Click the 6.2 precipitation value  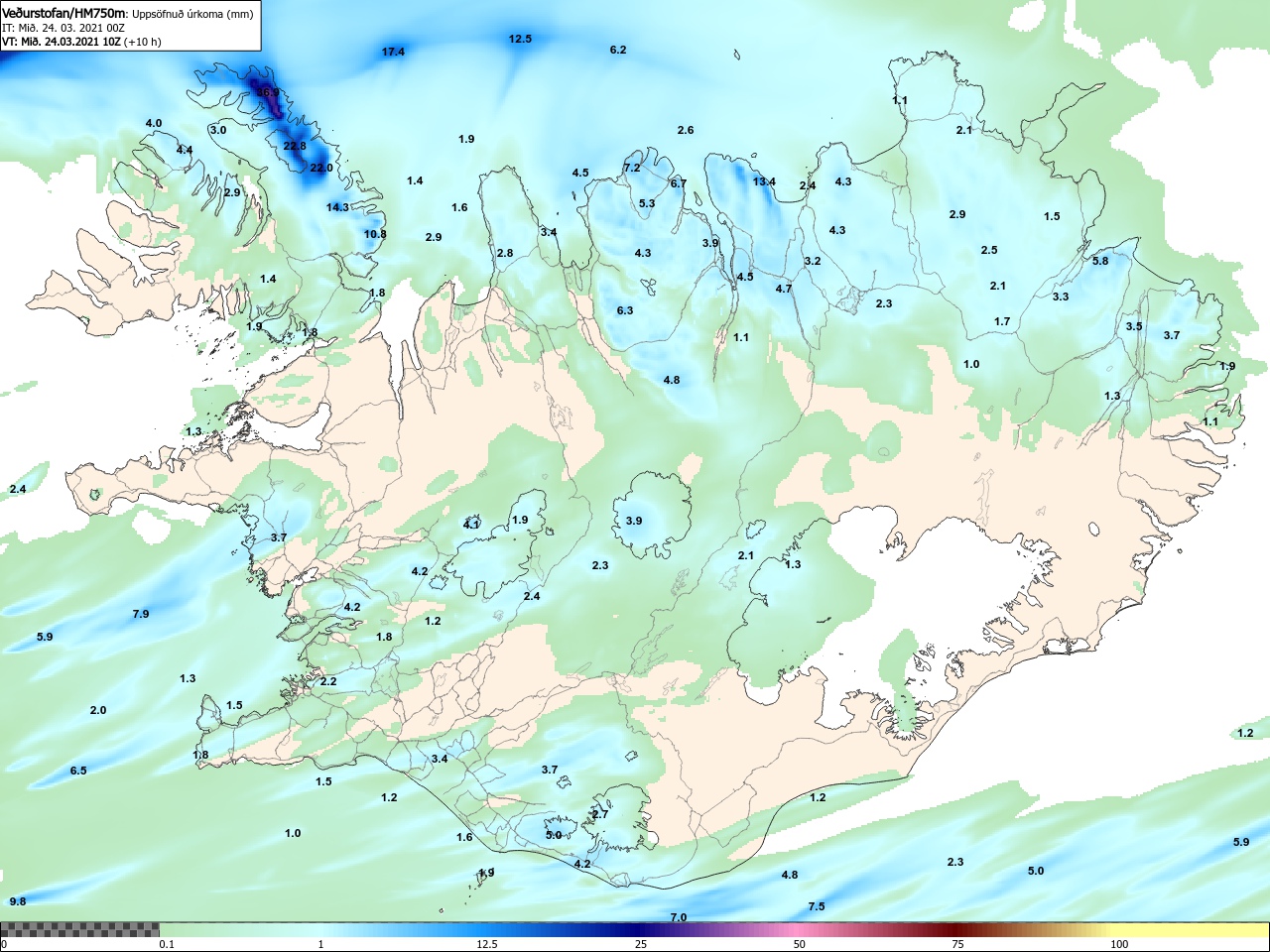pos(618,50)
